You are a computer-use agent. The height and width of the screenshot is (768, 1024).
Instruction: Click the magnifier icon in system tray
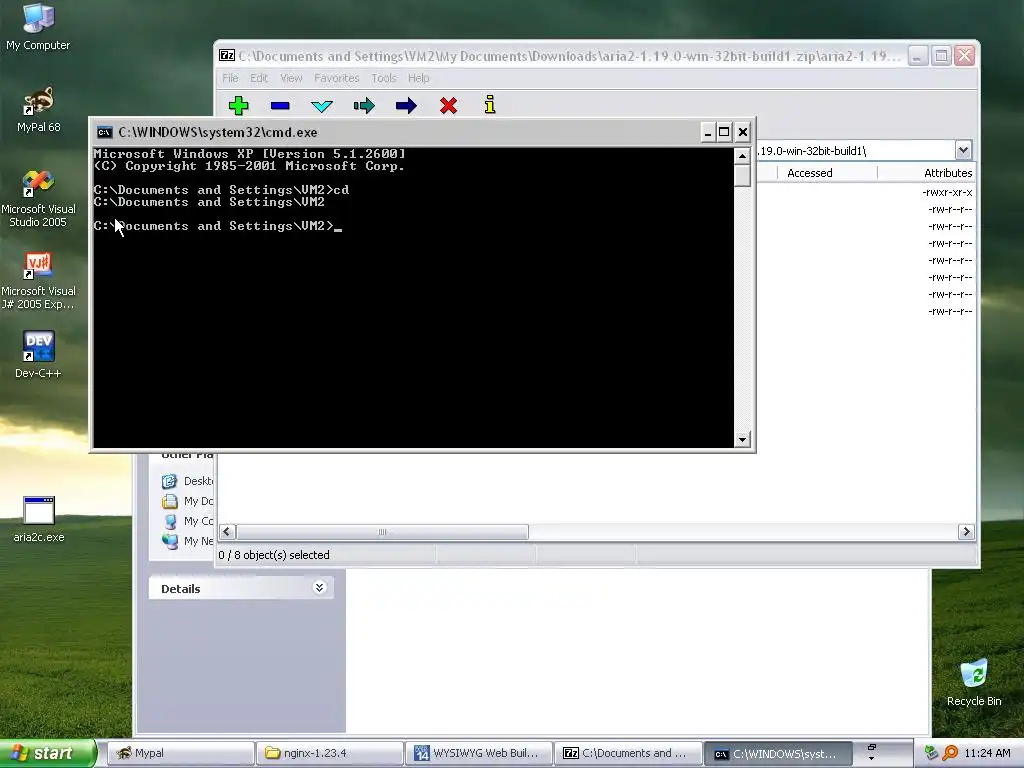point(950,753)
